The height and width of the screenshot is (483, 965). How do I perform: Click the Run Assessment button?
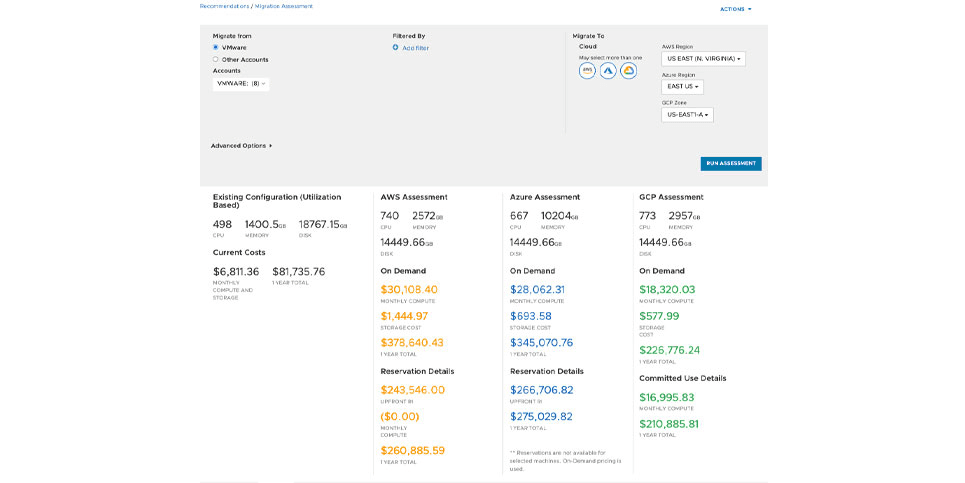click(x=731, y=164)
